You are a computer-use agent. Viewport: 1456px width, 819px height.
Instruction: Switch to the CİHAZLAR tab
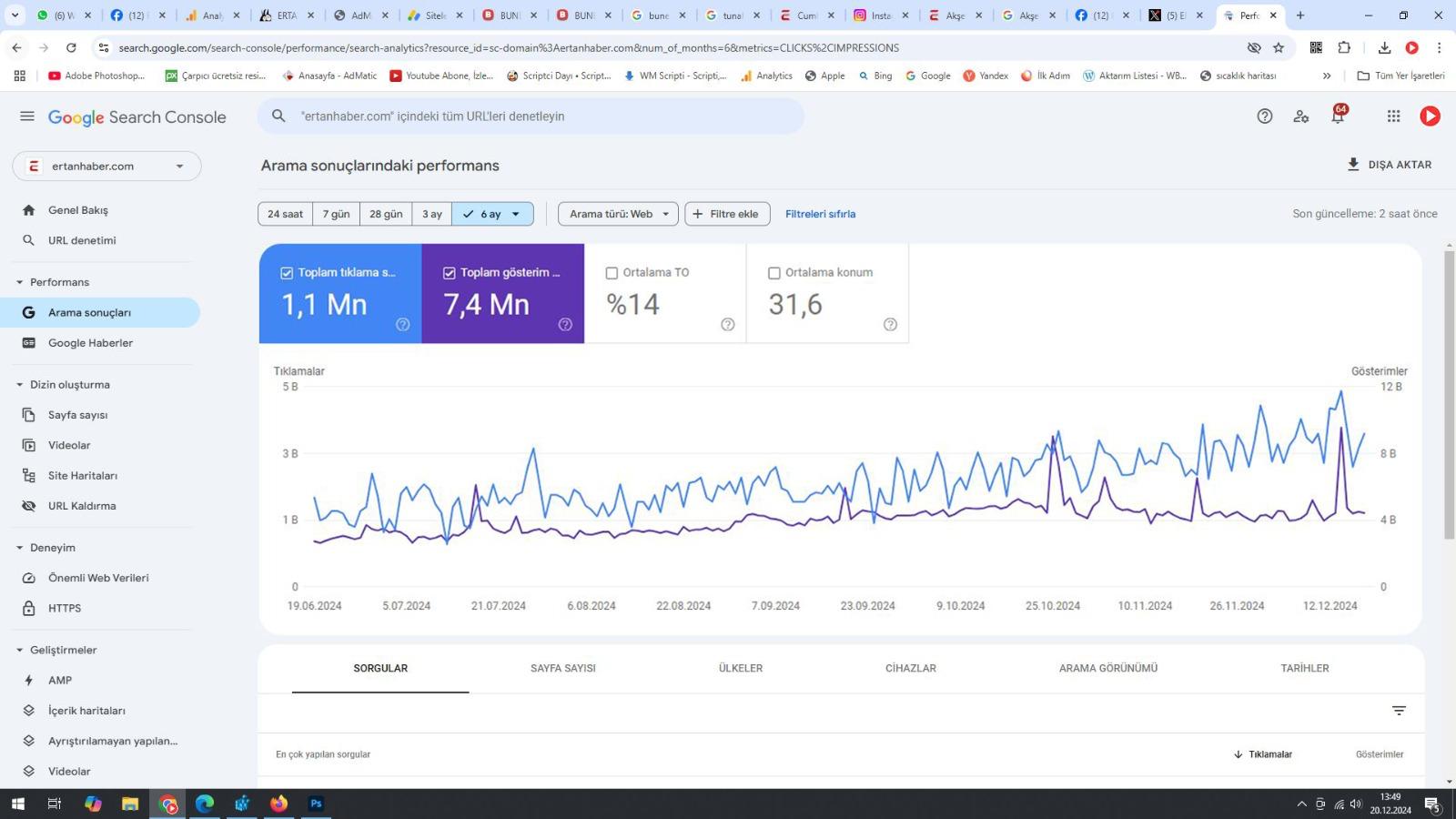point(911,668)
